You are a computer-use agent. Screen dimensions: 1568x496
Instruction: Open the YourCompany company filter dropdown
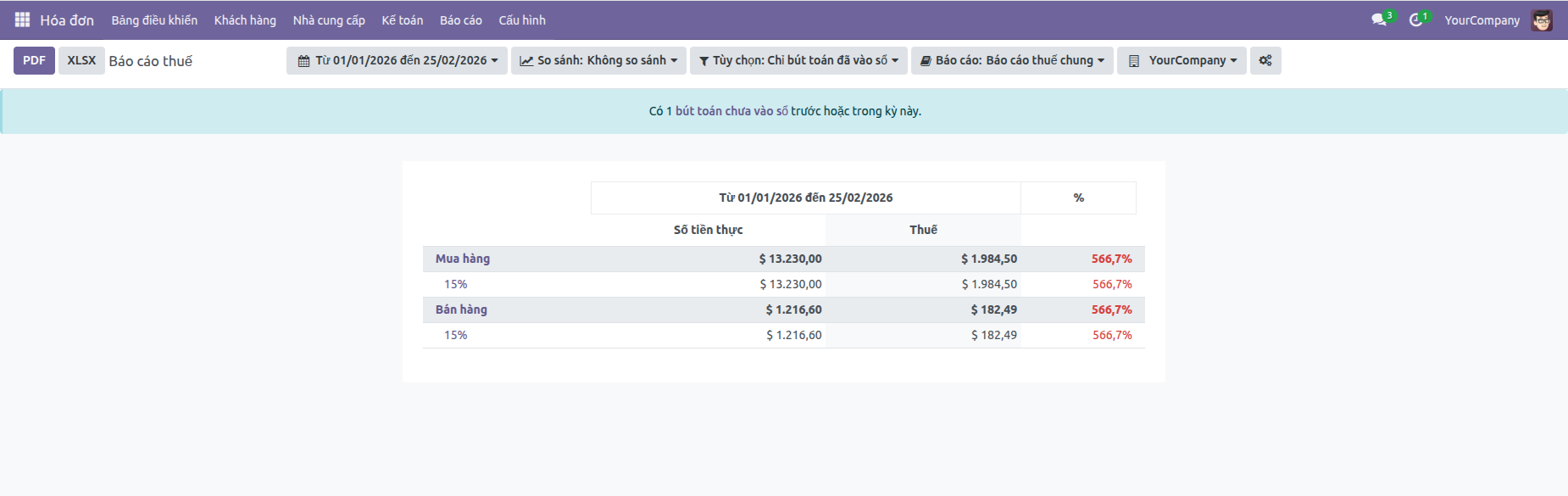point(1182,60)
